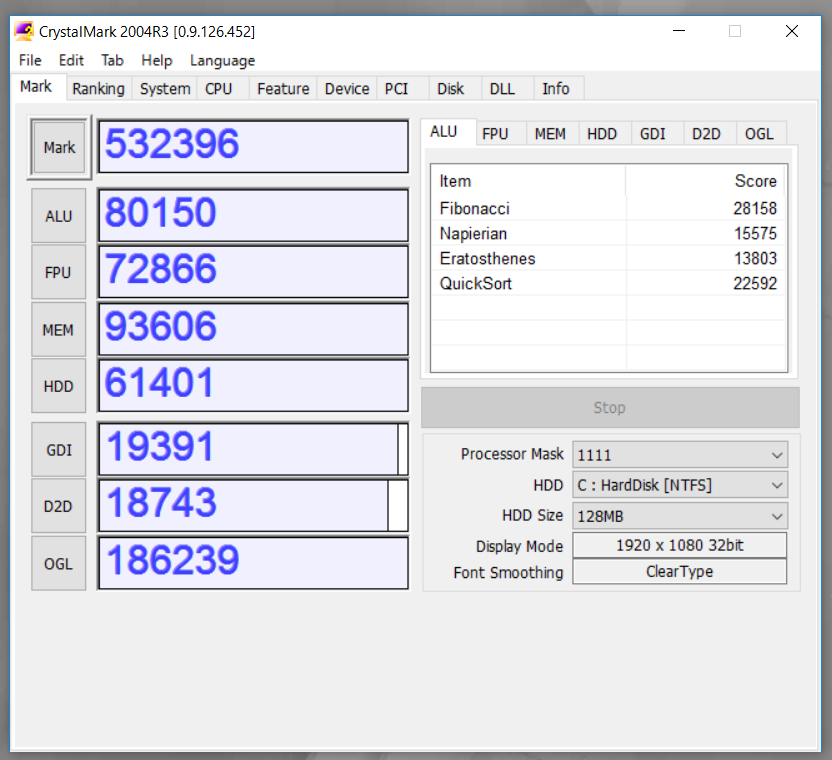Run the FPU benchmark button

pyautogui.click(x=58, y=272)
